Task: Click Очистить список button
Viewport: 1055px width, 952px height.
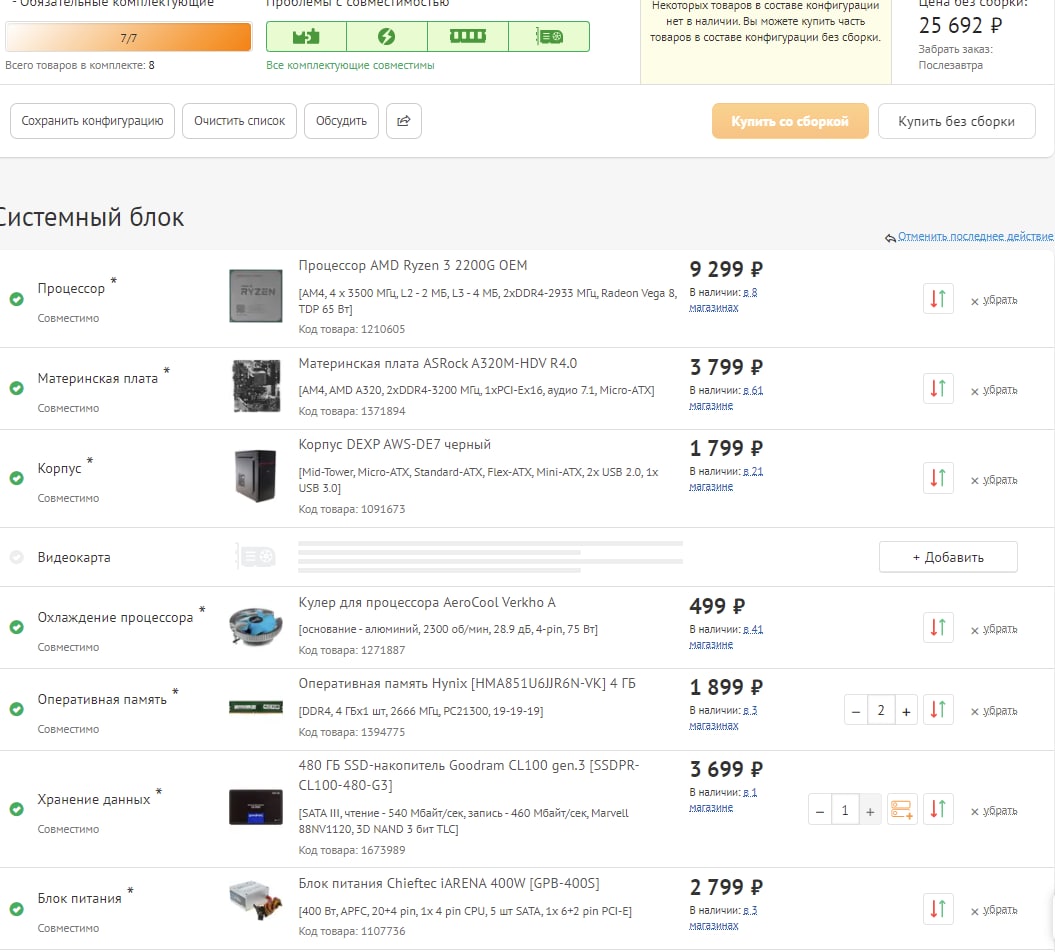Action: pos(240,121)
